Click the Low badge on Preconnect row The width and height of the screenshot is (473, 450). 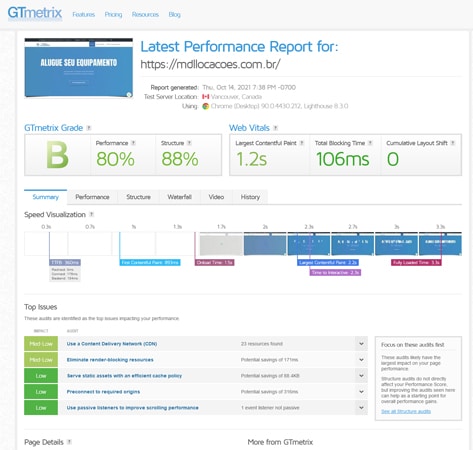[41, 392]
